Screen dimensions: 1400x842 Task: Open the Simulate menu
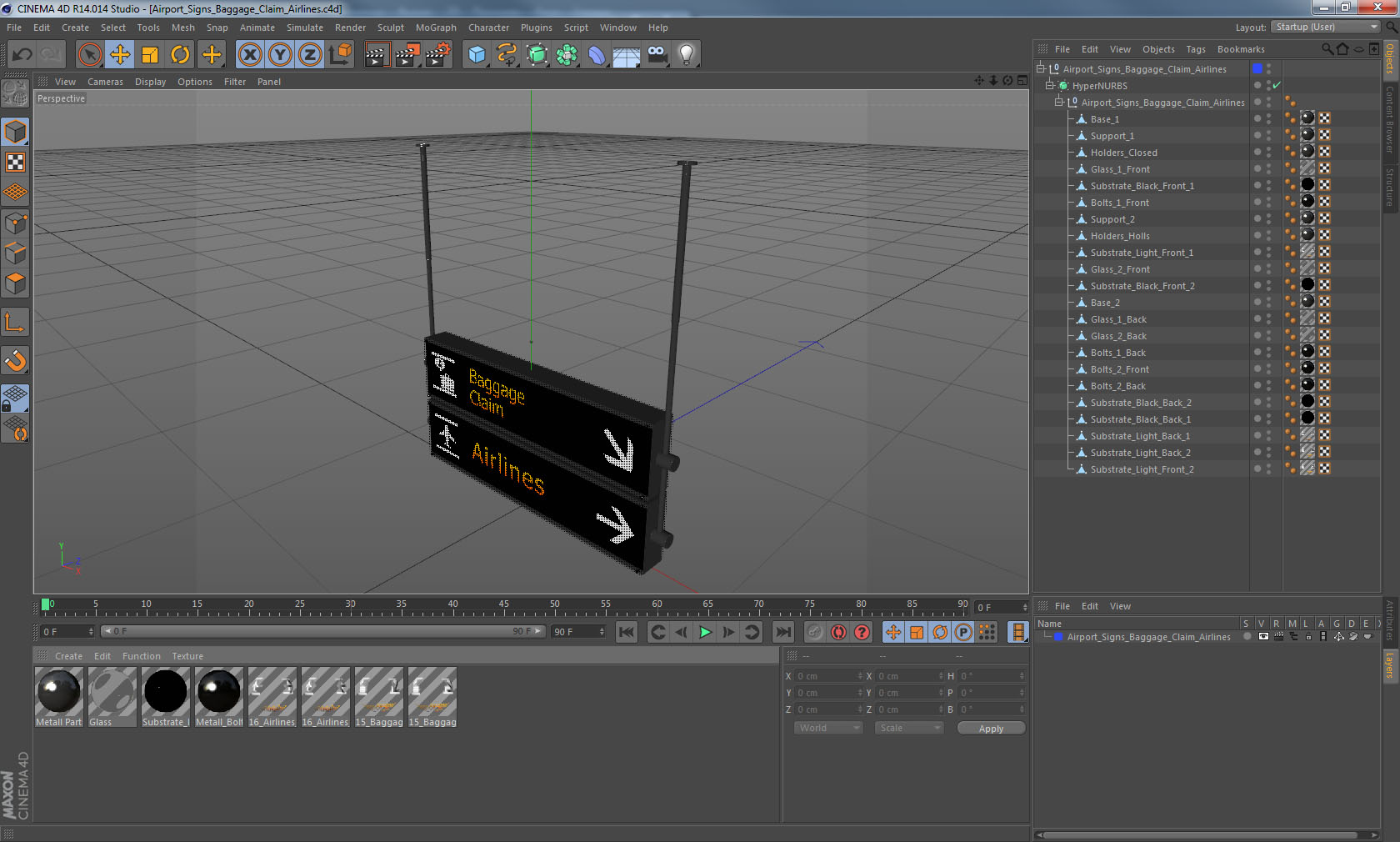pos(305,28)
